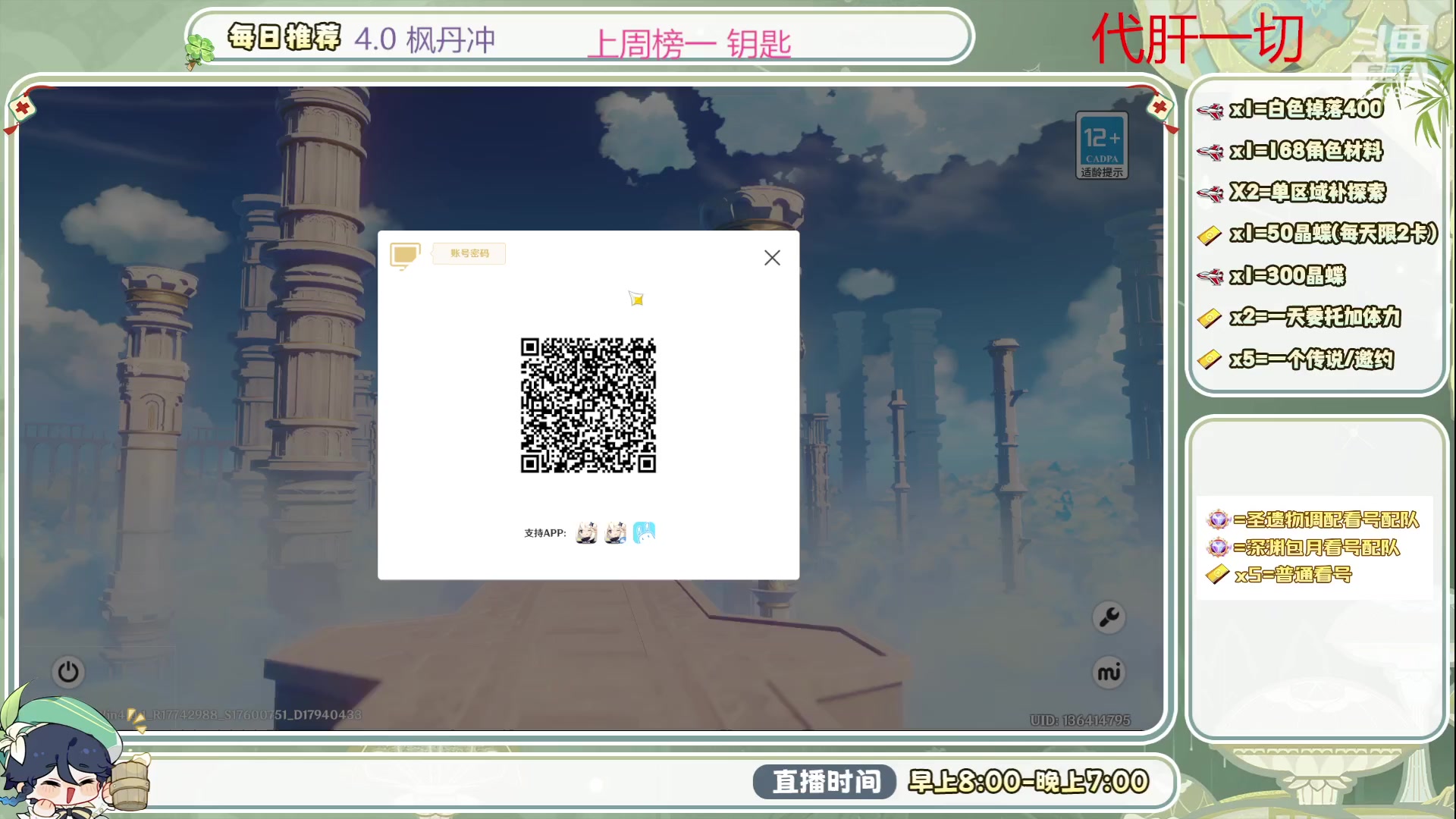The height and width of the screenshot is (819, 1456).
Task: Click the first Genshin Impact app icon
Action: [587, 533]
